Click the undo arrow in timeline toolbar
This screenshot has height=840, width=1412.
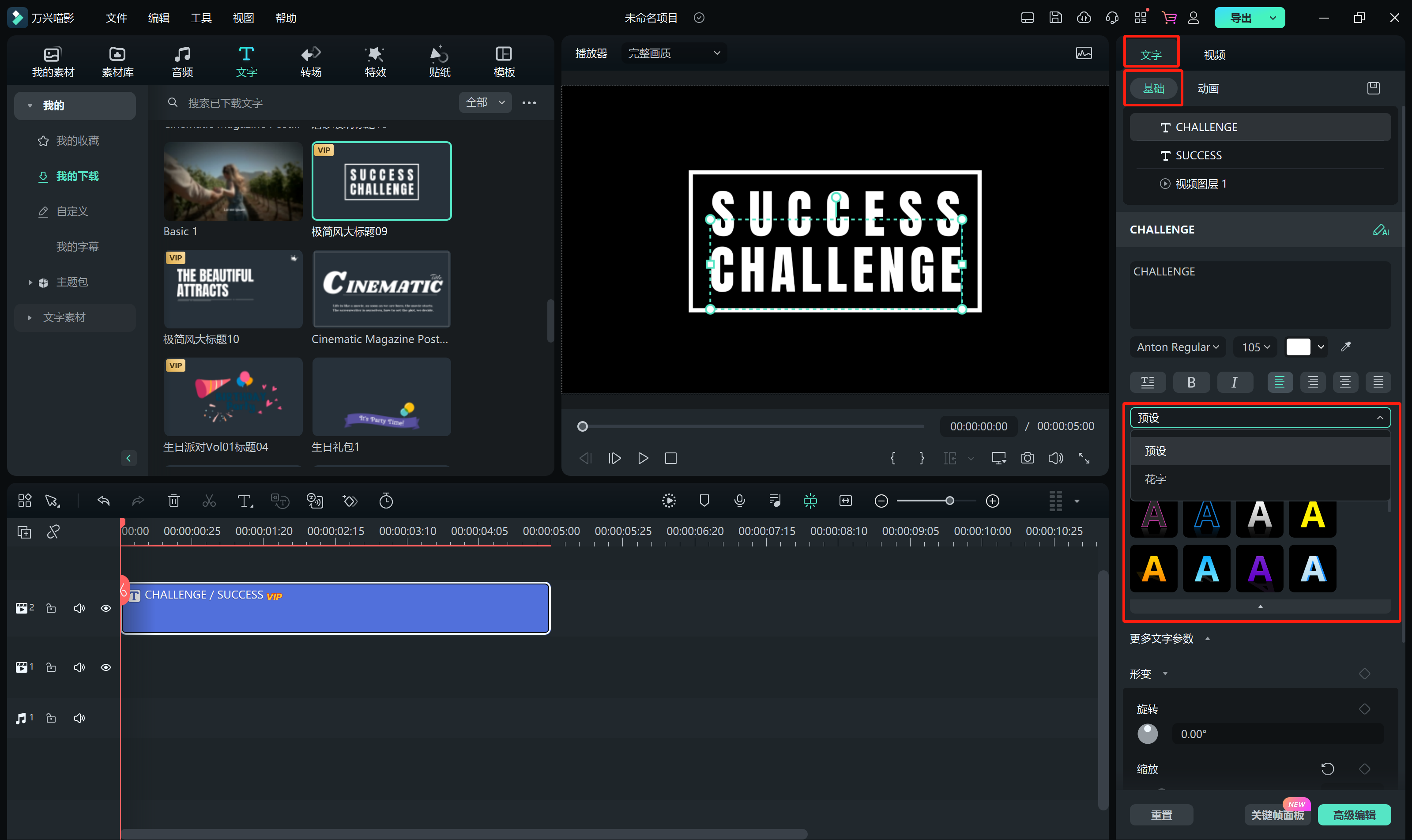coord(104,501)
